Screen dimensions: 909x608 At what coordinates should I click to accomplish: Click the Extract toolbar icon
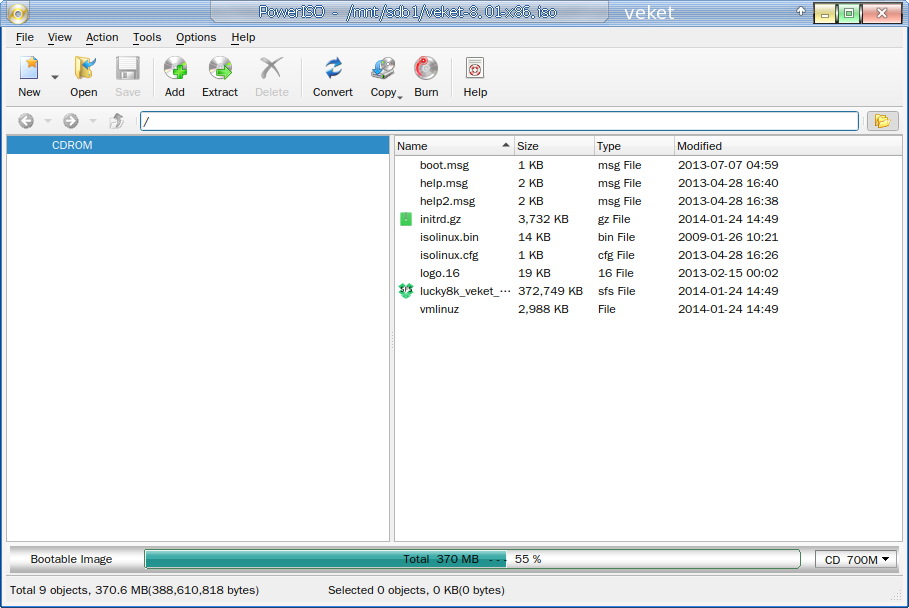point(220,68)
